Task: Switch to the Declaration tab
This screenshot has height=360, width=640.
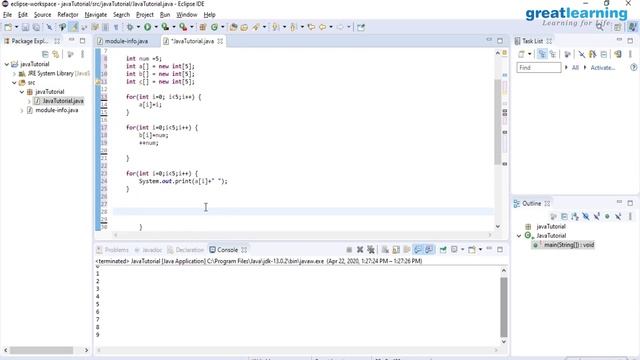Action: [186, 250]
